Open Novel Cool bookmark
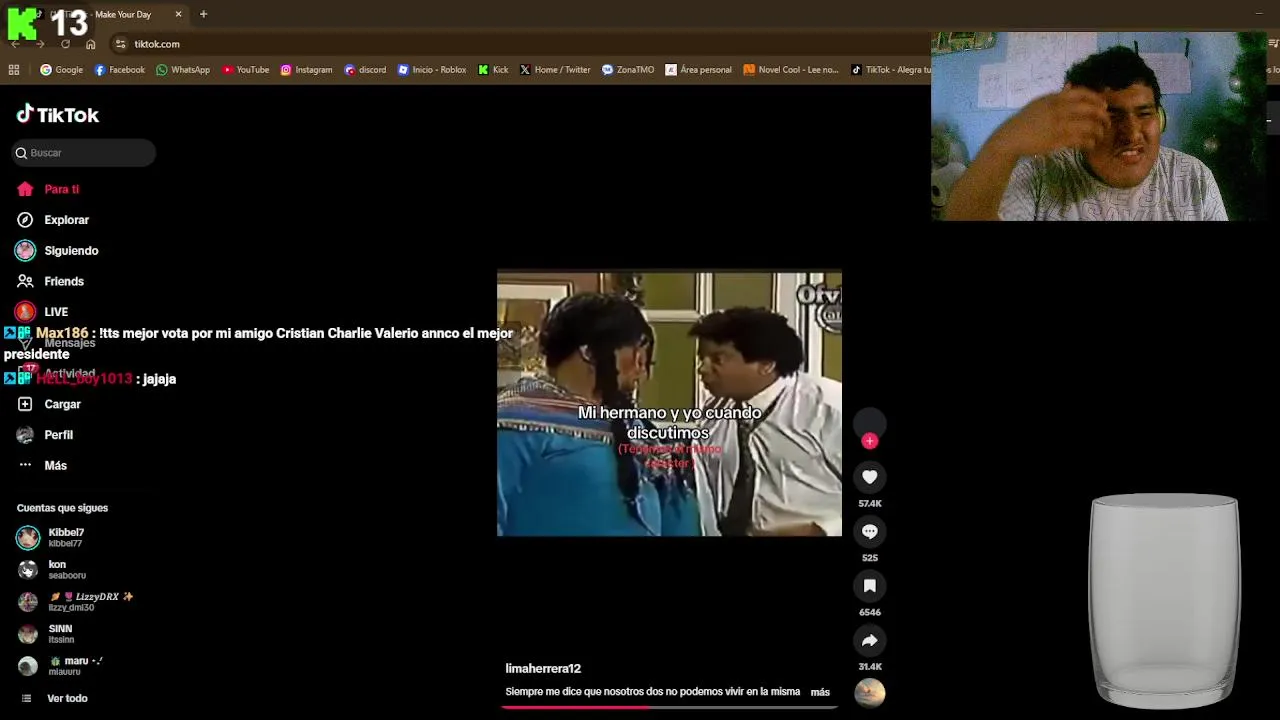The image size is (1280, 720). (x=790, y=70)
